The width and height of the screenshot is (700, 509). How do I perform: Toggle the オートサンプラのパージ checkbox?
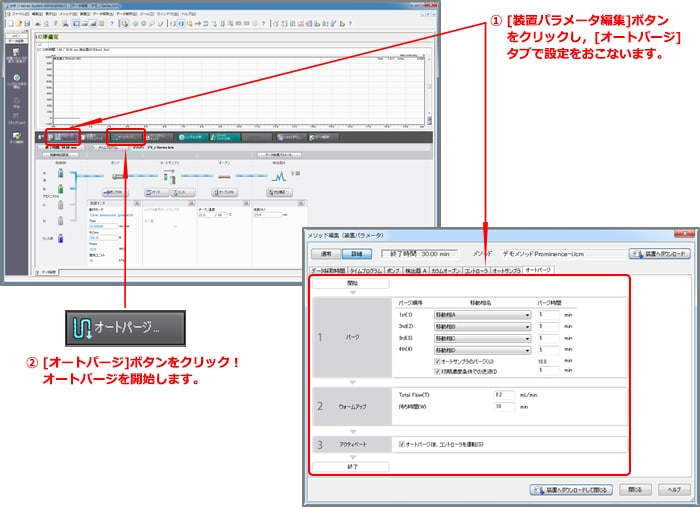437,361
